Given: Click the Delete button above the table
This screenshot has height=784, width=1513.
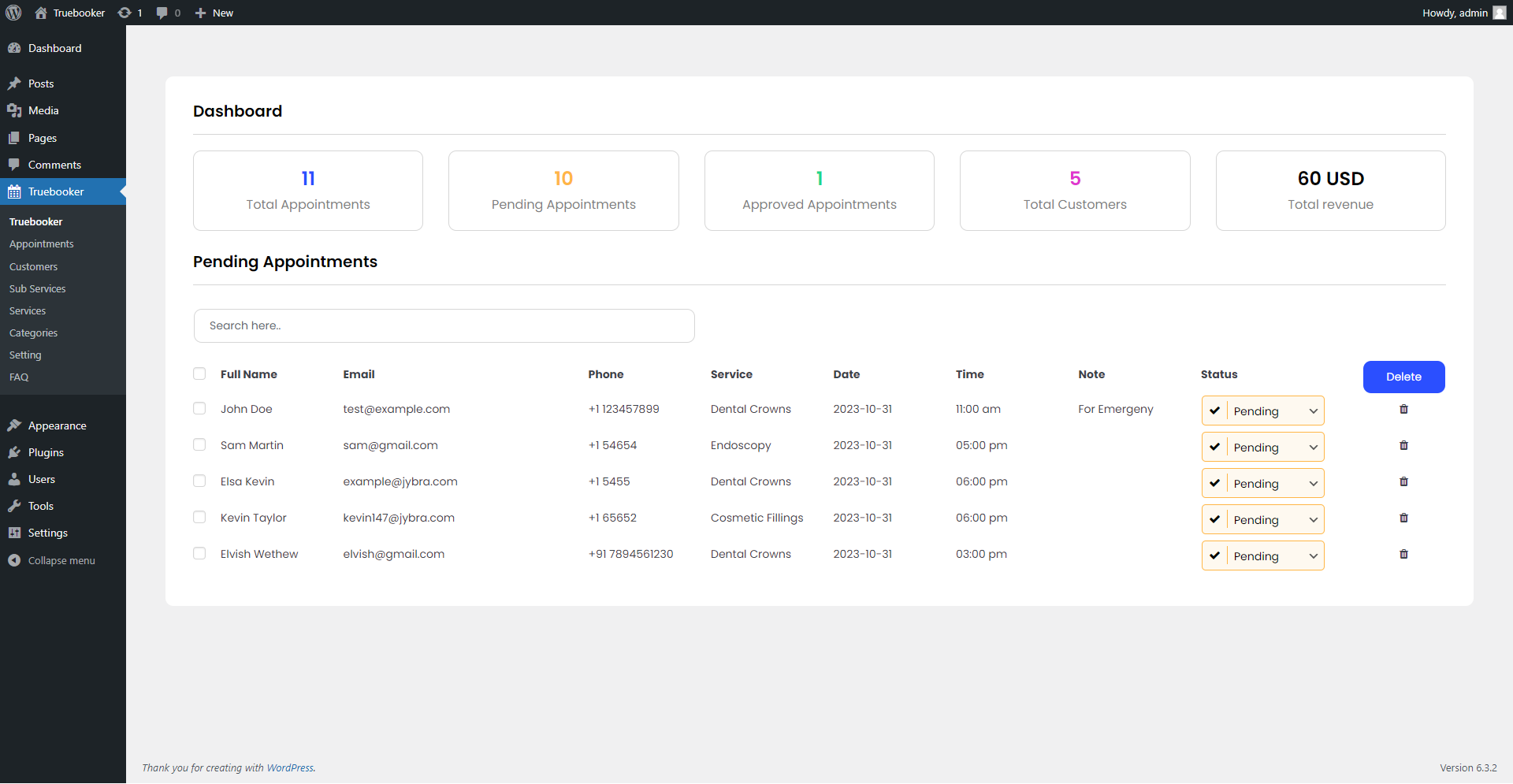Looking at the screenshot, I should (x=1403, y=377).
